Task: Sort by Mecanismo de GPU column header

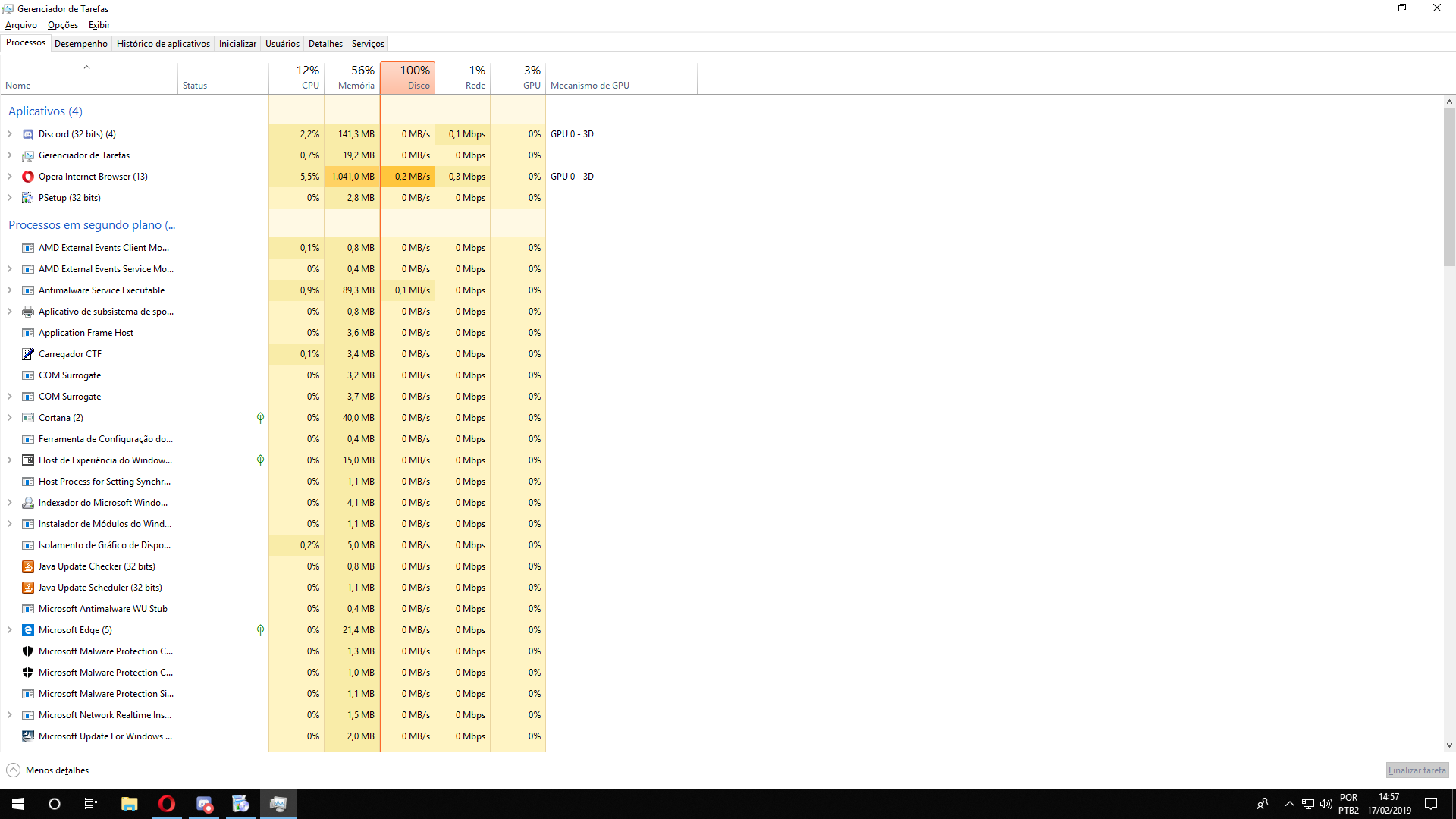Action: tap(621, 77)
